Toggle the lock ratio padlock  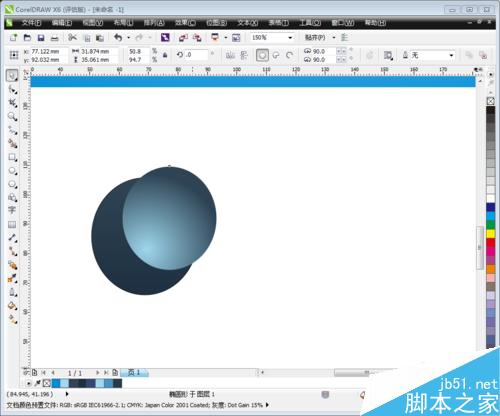[x=165, y=55]
